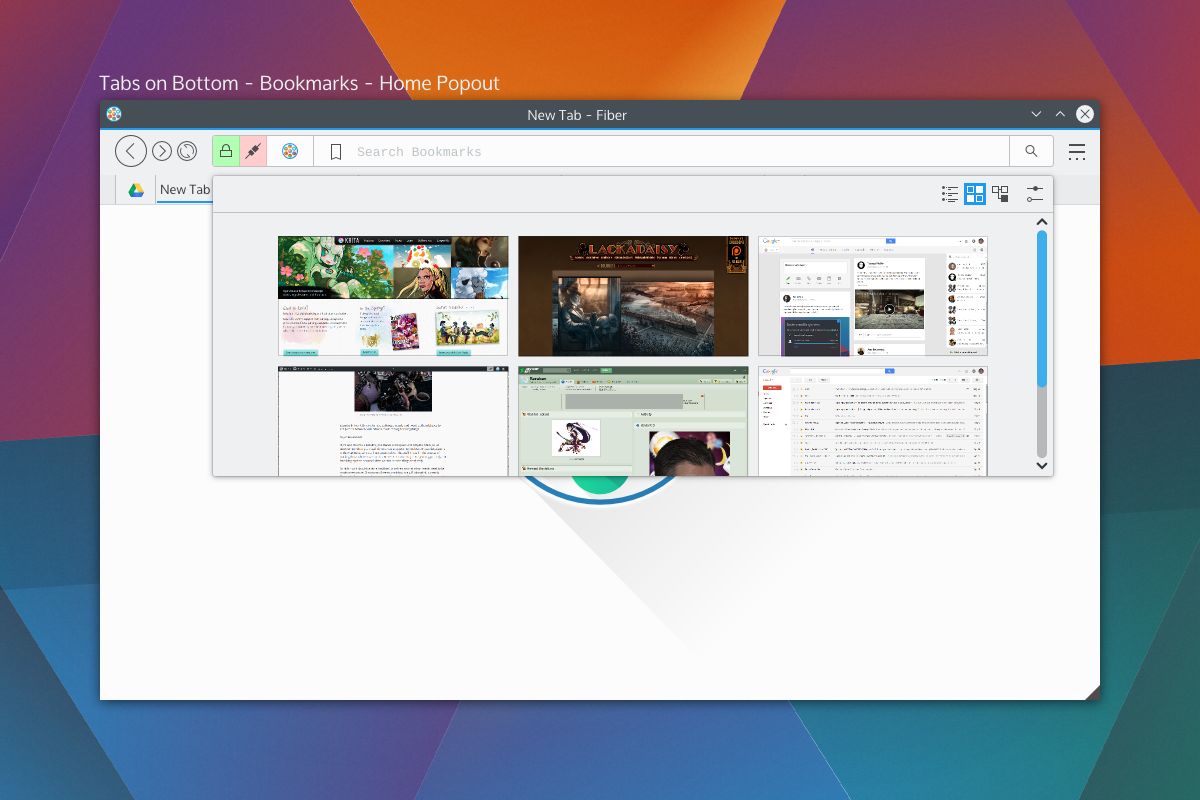Select the pinned Google Drive tab
The height and width of the screenshot is (800, 1200).
[136, 190]
